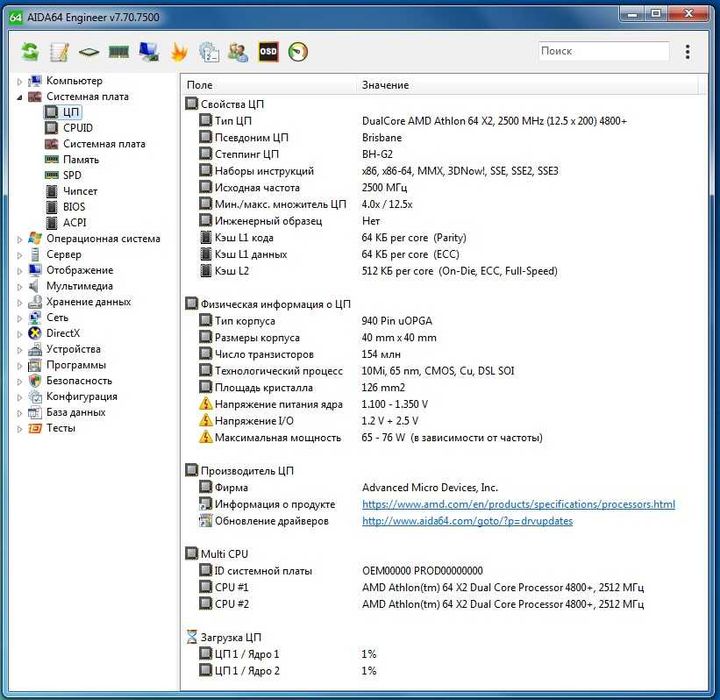The image size is (720, 700).
Task: Click the Конфигурация tree icon
Action: point(35,397)
